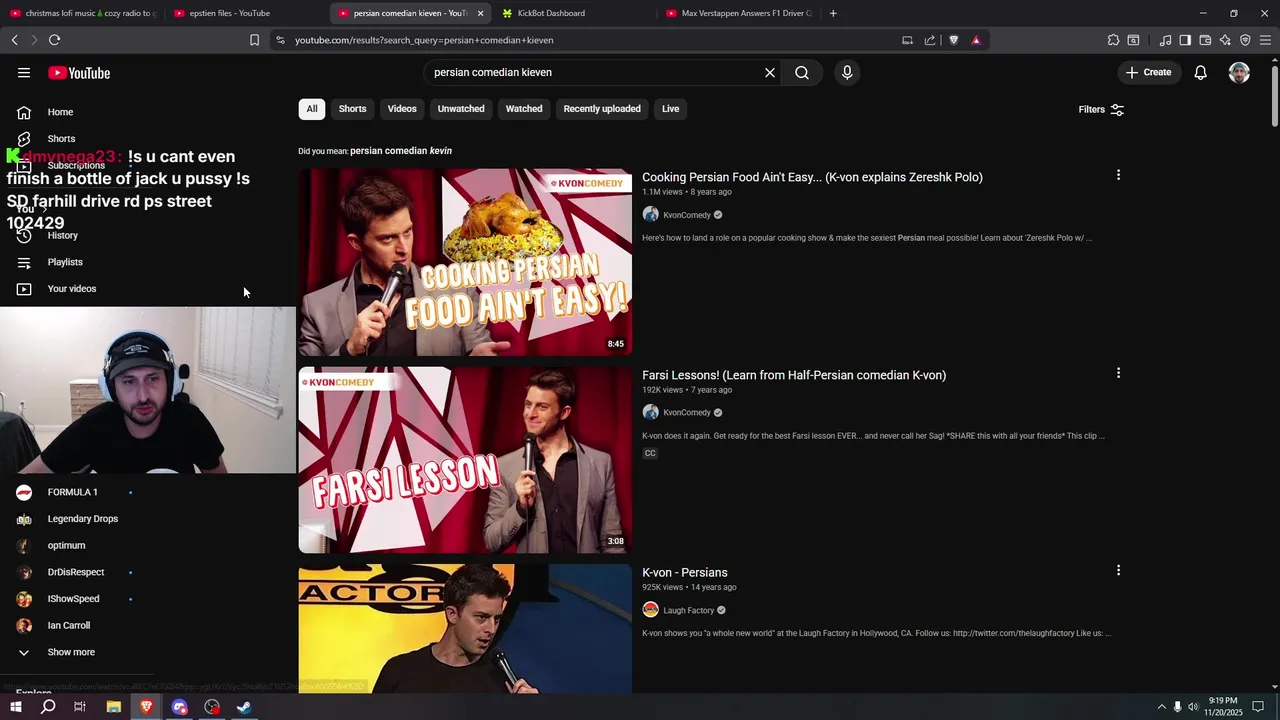The width and height of the screenshot is (1280, 720).
Task: Run the search with the magnifier button
Action: click(802, 73)
